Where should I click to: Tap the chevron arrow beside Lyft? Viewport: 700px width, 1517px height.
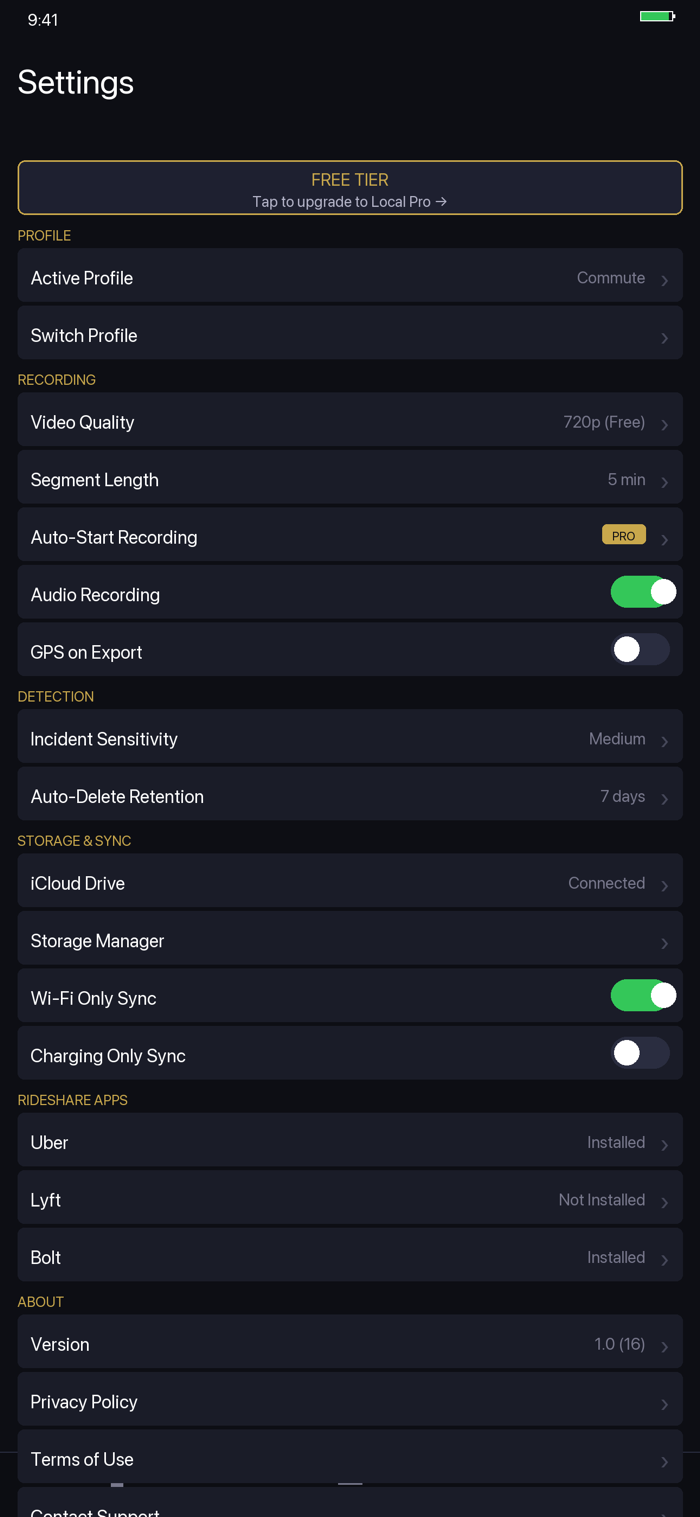pyautogui.click(x=664, y=1202)
